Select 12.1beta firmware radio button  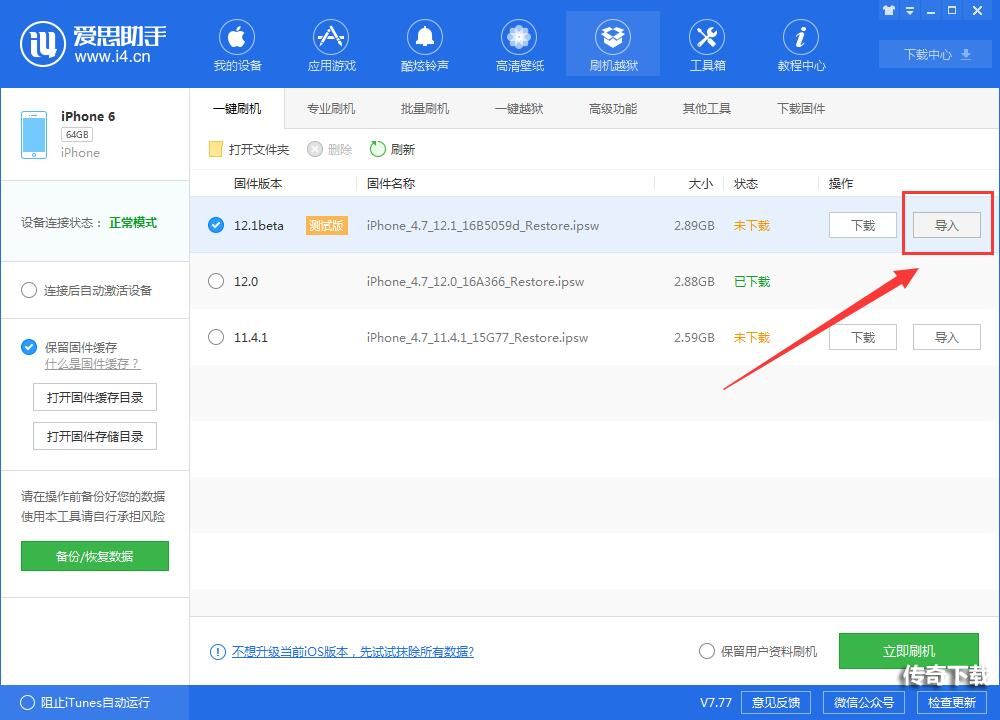216,225
